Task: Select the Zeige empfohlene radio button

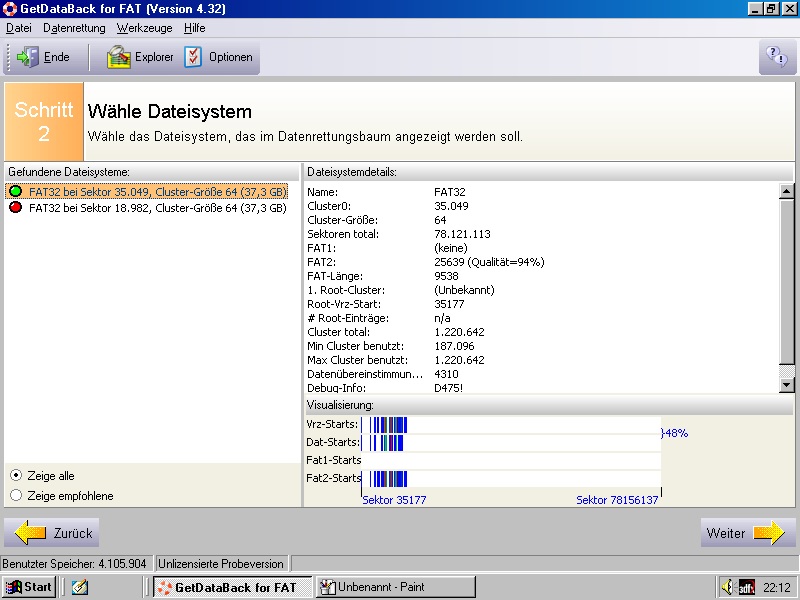Action: pyautogui.click(x=16, y=495)
